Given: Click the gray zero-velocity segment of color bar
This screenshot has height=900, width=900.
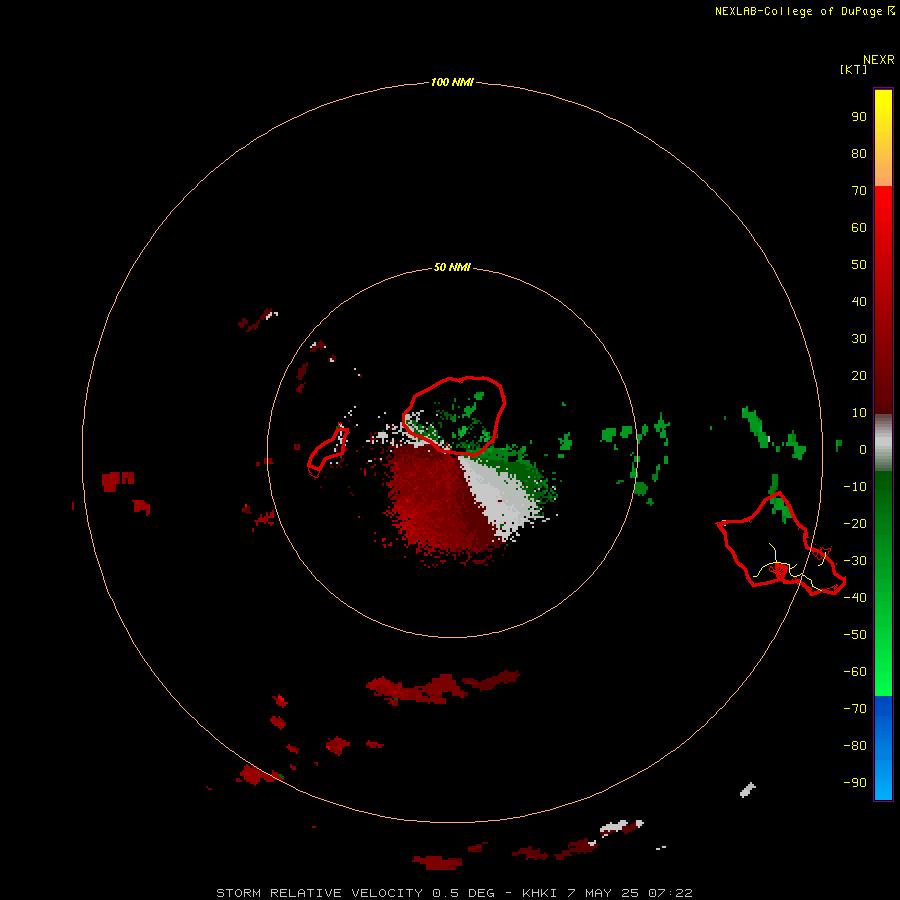Looking at the screenshot, I should coord(883,443).
